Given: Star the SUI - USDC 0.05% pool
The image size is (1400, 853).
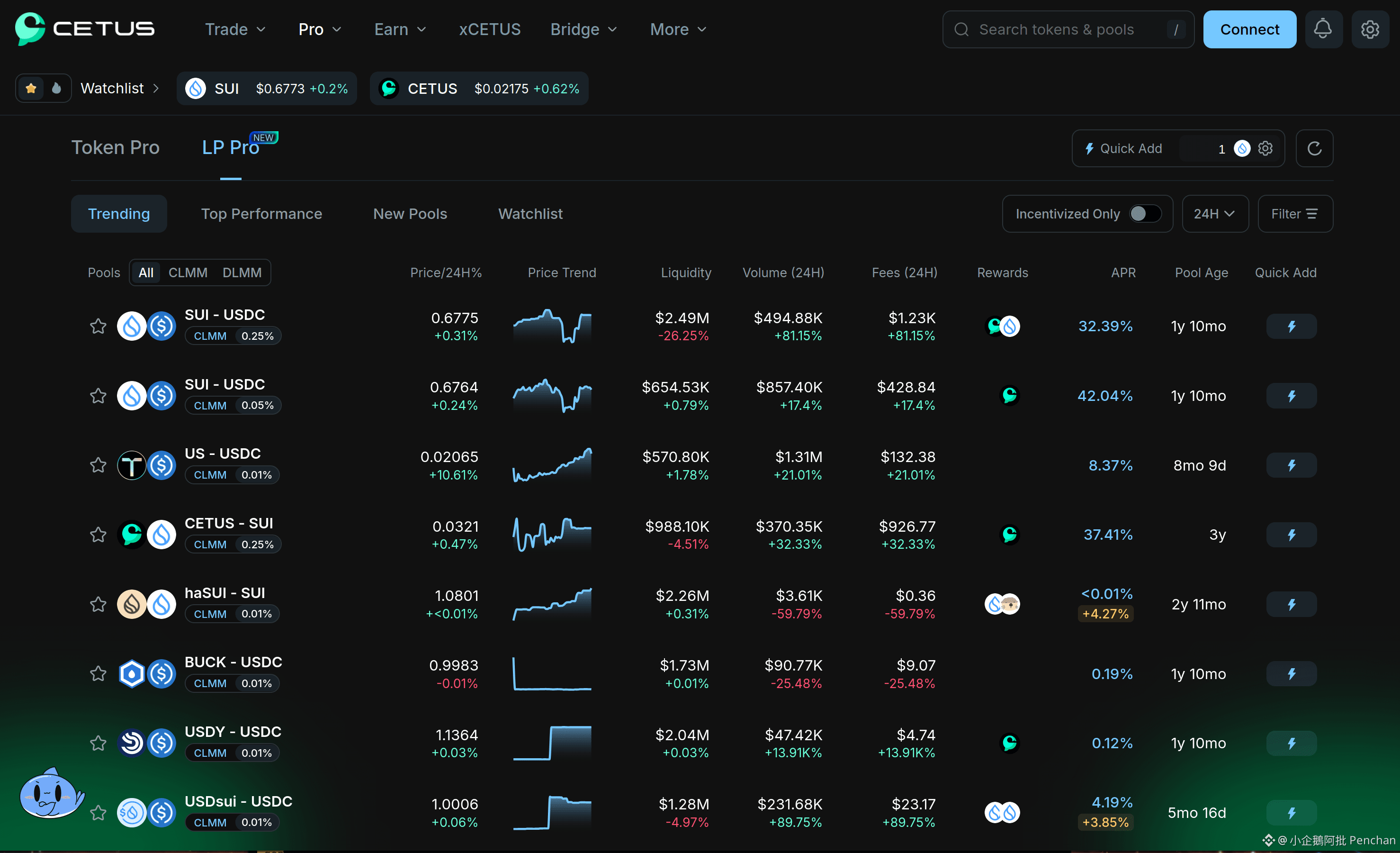Looking at the screenshot, I should (99, 396).
